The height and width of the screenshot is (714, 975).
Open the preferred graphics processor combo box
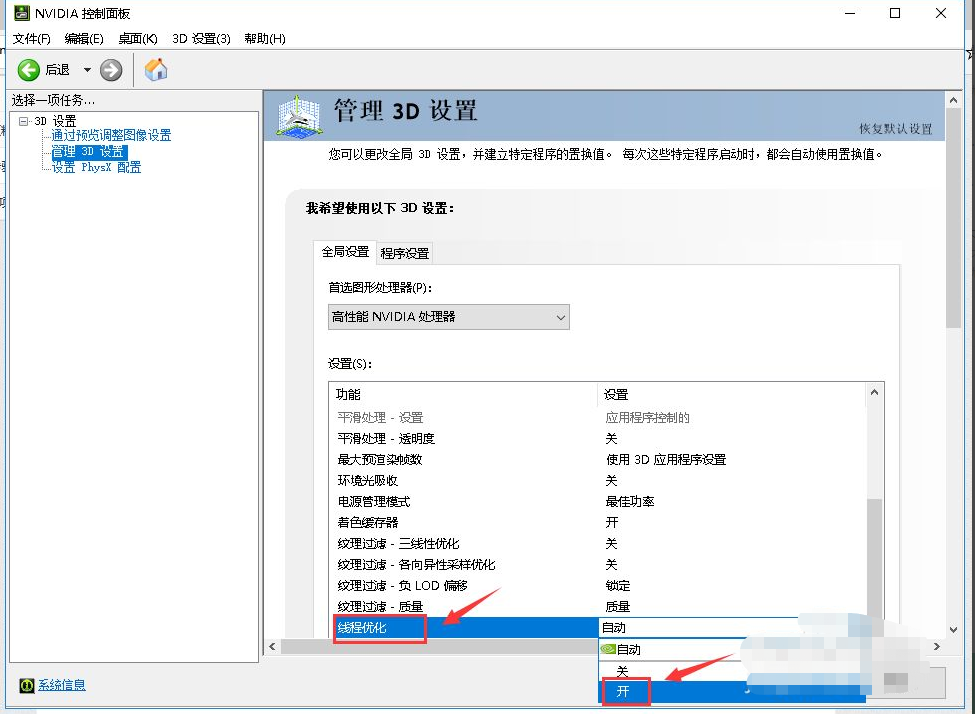448,317
